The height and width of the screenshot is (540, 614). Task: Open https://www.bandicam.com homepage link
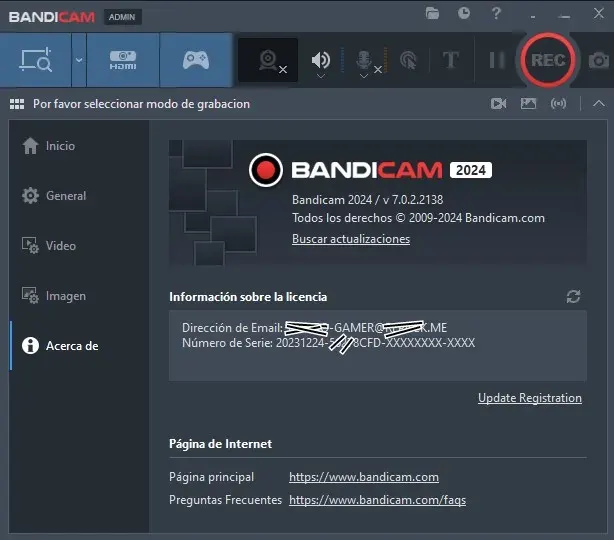point(364,477)
